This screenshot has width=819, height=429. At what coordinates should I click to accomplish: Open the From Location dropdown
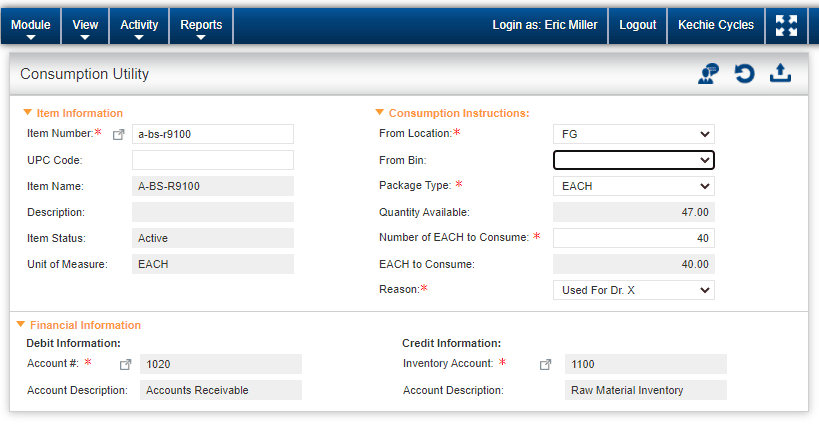pos(634,134)
